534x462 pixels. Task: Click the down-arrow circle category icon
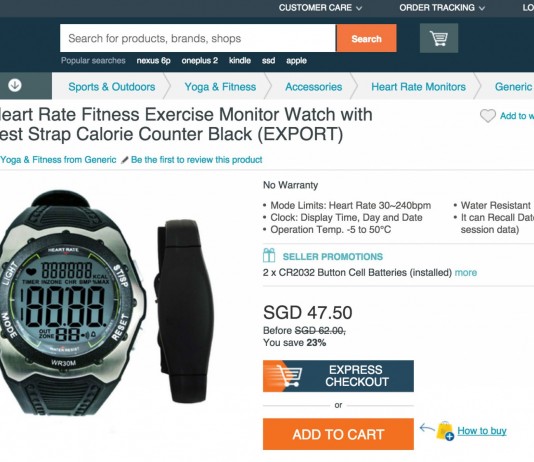(15, 85)
